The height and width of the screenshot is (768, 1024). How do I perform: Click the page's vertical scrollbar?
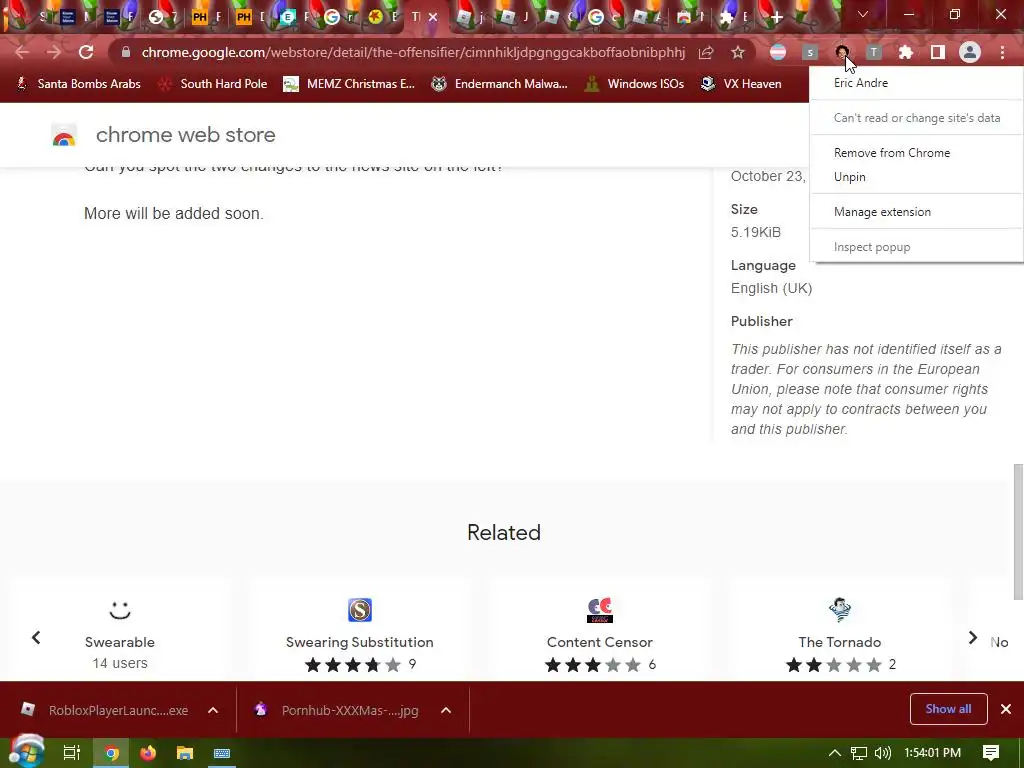coord(1018,531)
